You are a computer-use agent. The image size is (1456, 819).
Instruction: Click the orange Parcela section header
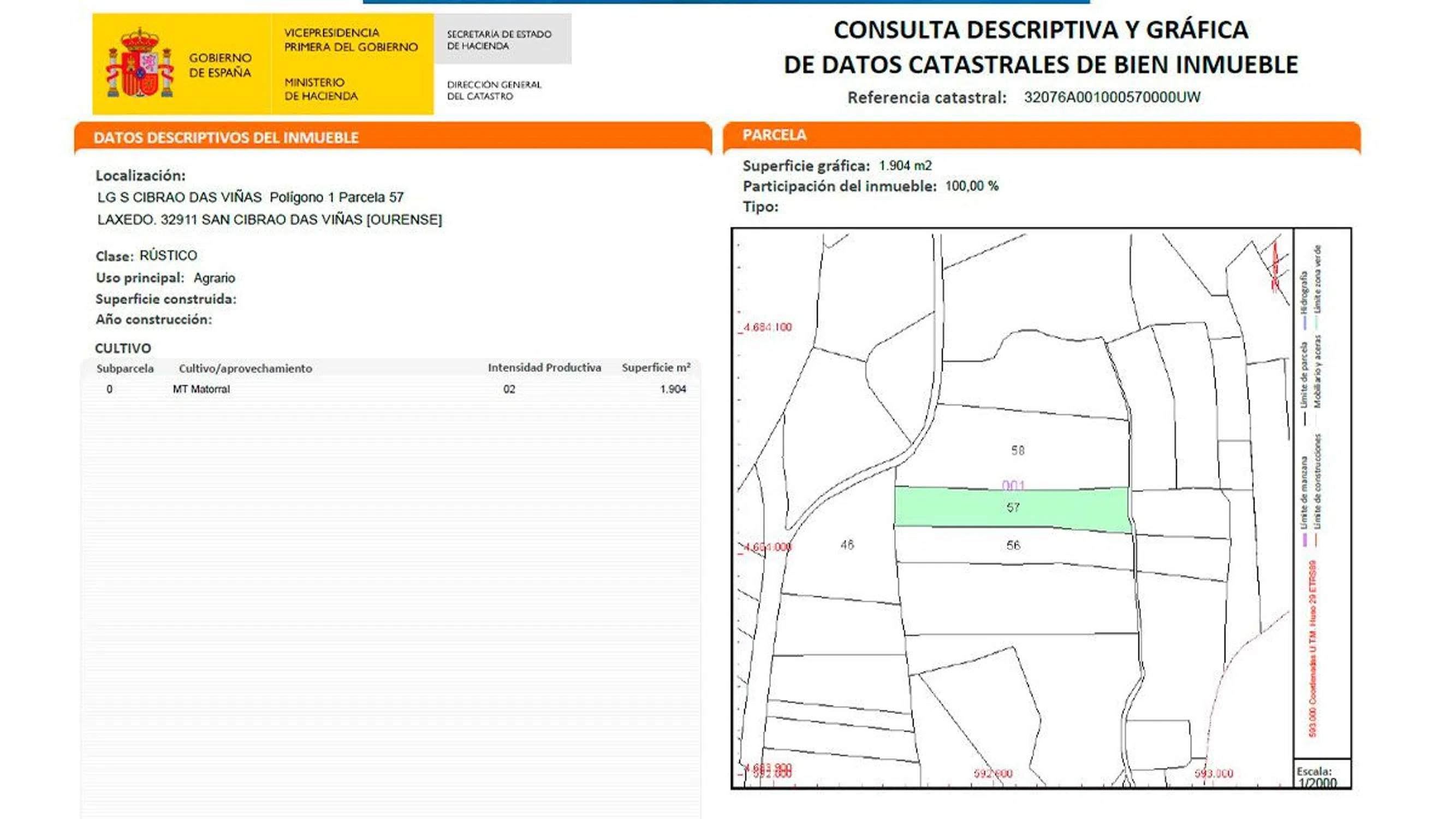click(x=774, y=135)
